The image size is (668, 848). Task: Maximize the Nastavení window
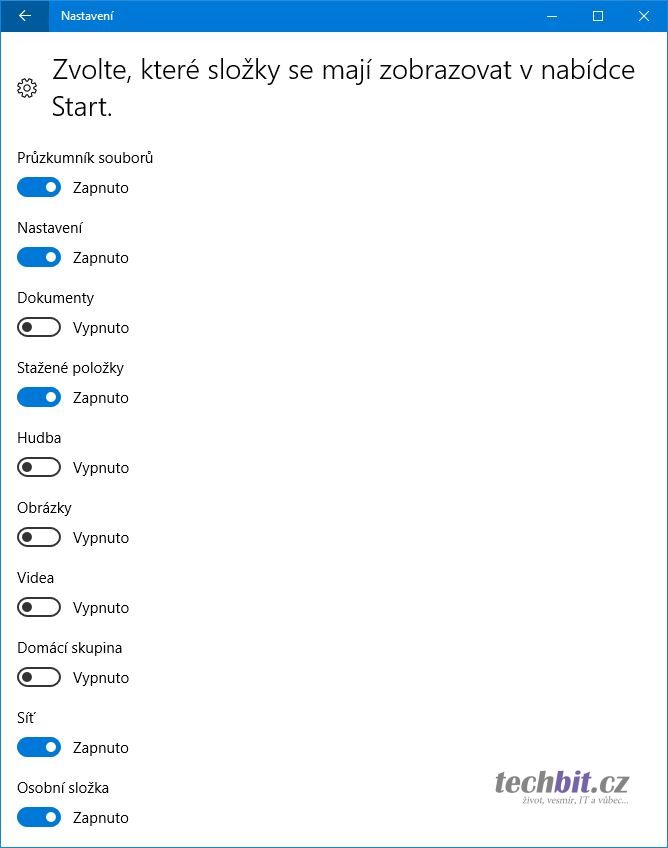click(x=597, y=16)
